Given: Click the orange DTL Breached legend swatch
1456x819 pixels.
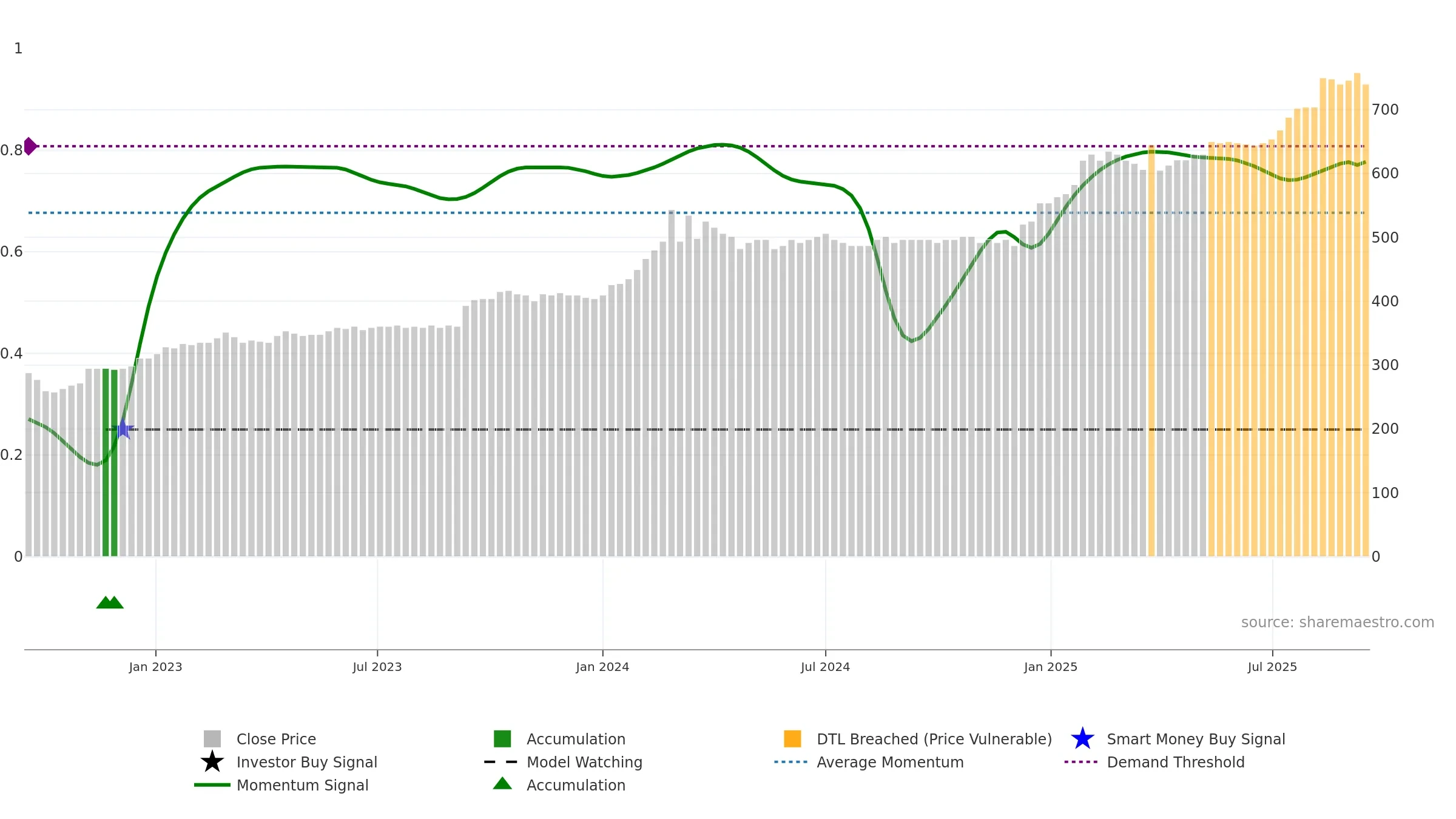Looking at the screenshot, I should pyautogui.click(x=792, y=739).
